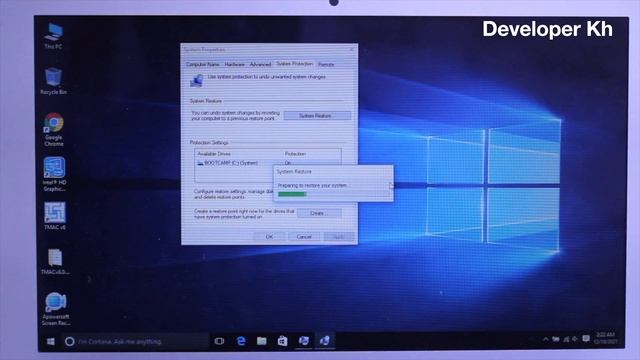
Task: Close the System Properties window
Action: 352,49
